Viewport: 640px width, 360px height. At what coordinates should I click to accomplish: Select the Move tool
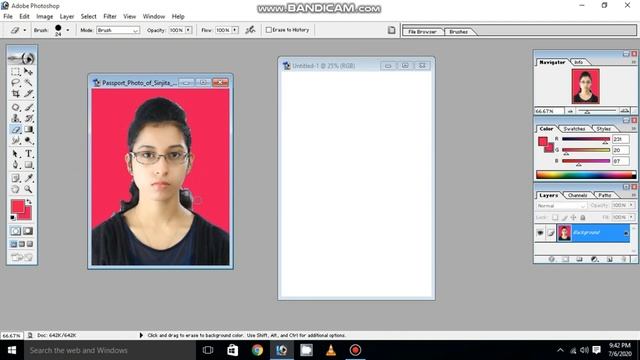tap(28, 72)
